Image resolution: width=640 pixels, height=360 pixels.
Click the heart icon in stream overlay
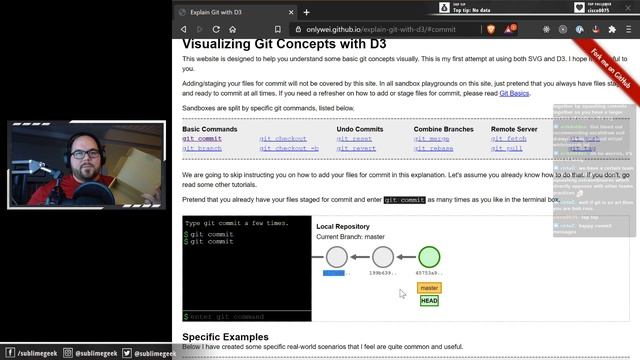point(579,7)
